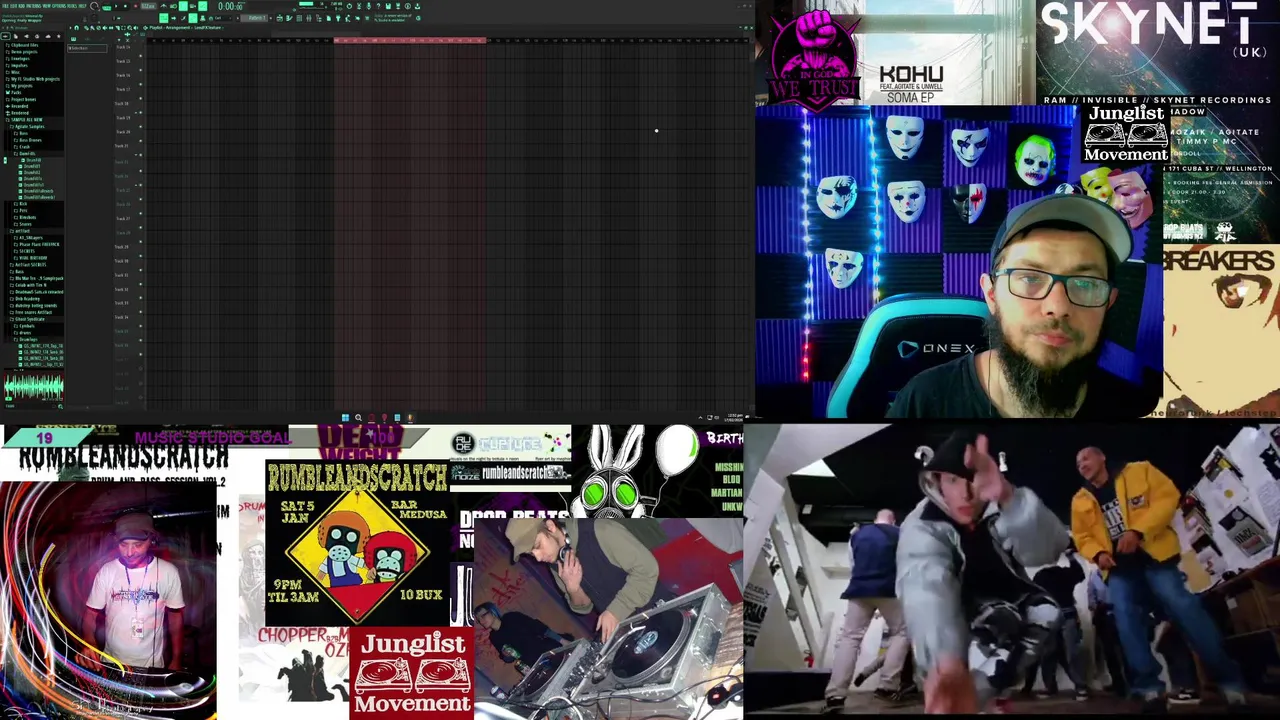
Task: Toggle typing keyboard to piano icon
Action: (x=163, y=18)
